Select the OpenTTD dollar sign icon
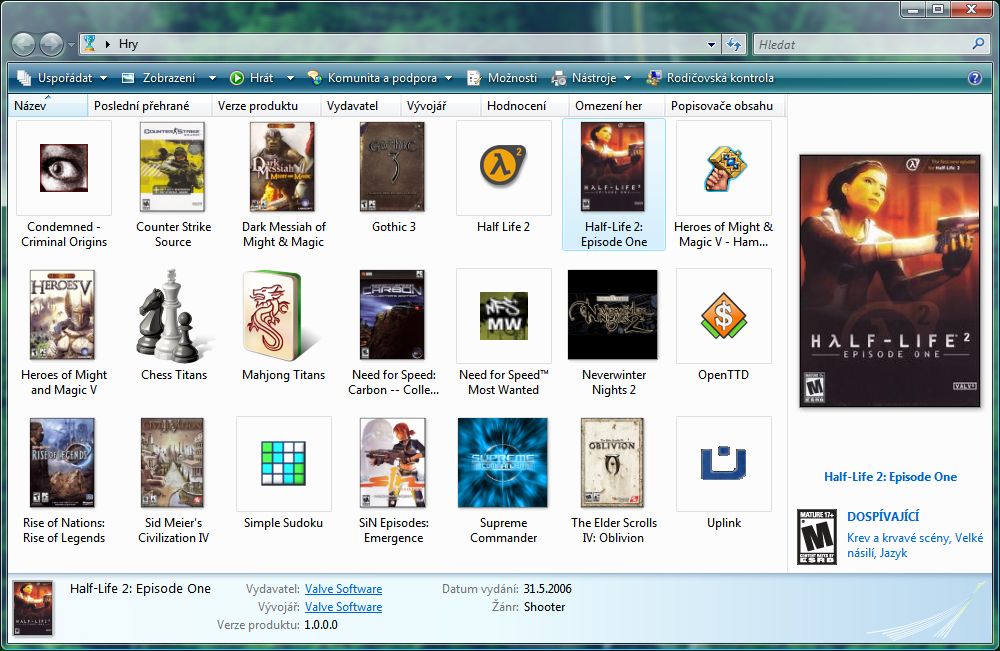Screen dimensions: 1000x651 click(724, 316)
